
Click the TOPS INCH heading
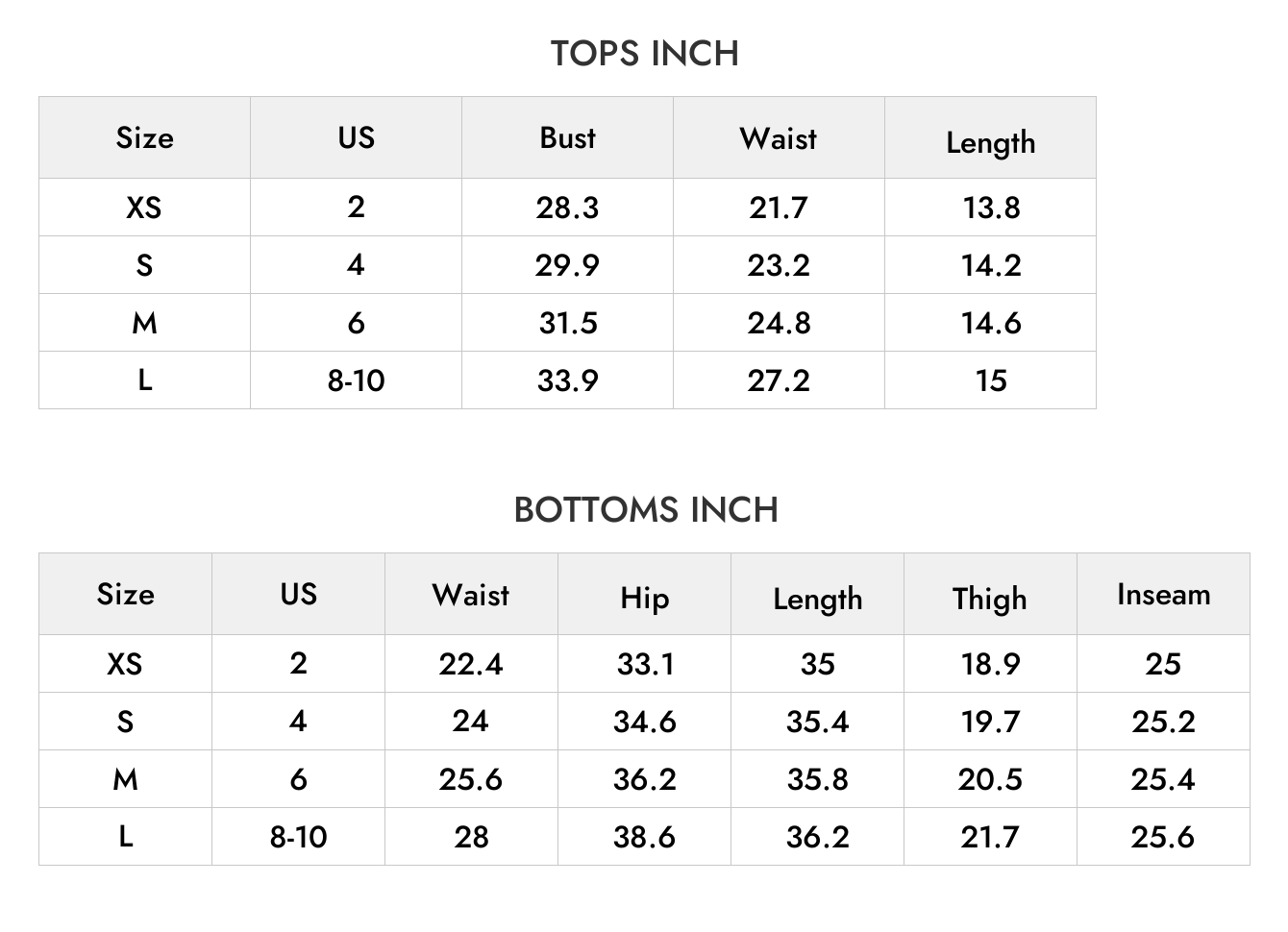tap(644, 53)
